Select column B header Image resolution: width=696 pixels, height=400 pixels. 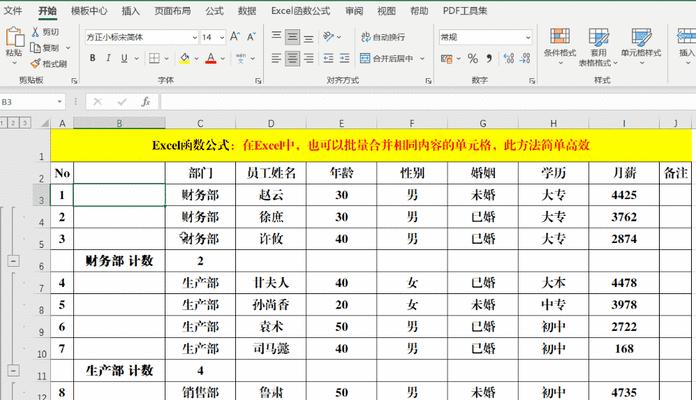coord(119,123)
